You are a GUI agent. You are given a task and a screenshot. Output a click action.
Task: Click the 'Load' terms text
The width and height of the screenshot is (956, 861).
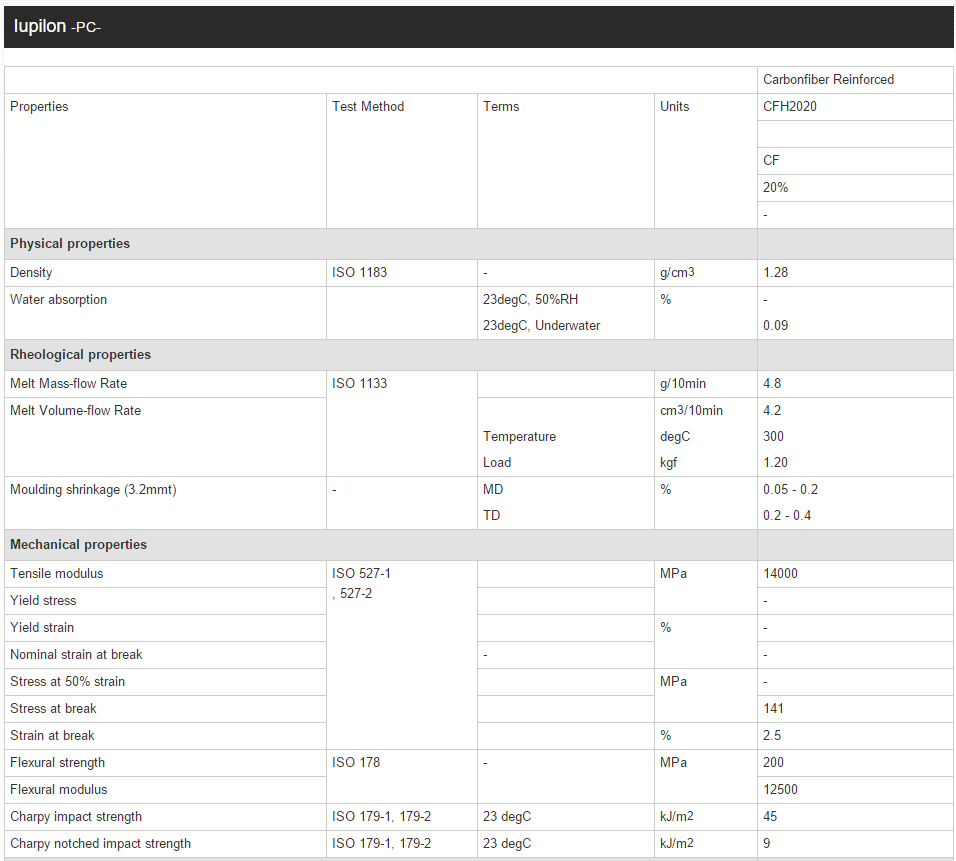497,463
